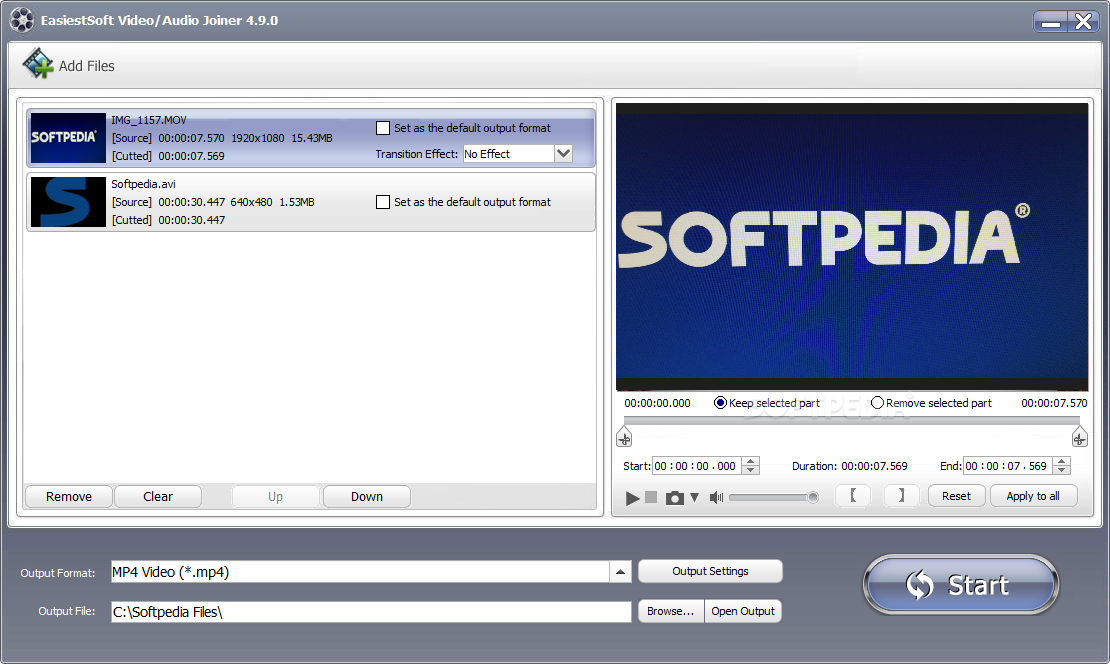Set the end mark with right bracket button
The height and width of the screenshot is (664, 1110).
pyautogui.click(x=901, y=496)
